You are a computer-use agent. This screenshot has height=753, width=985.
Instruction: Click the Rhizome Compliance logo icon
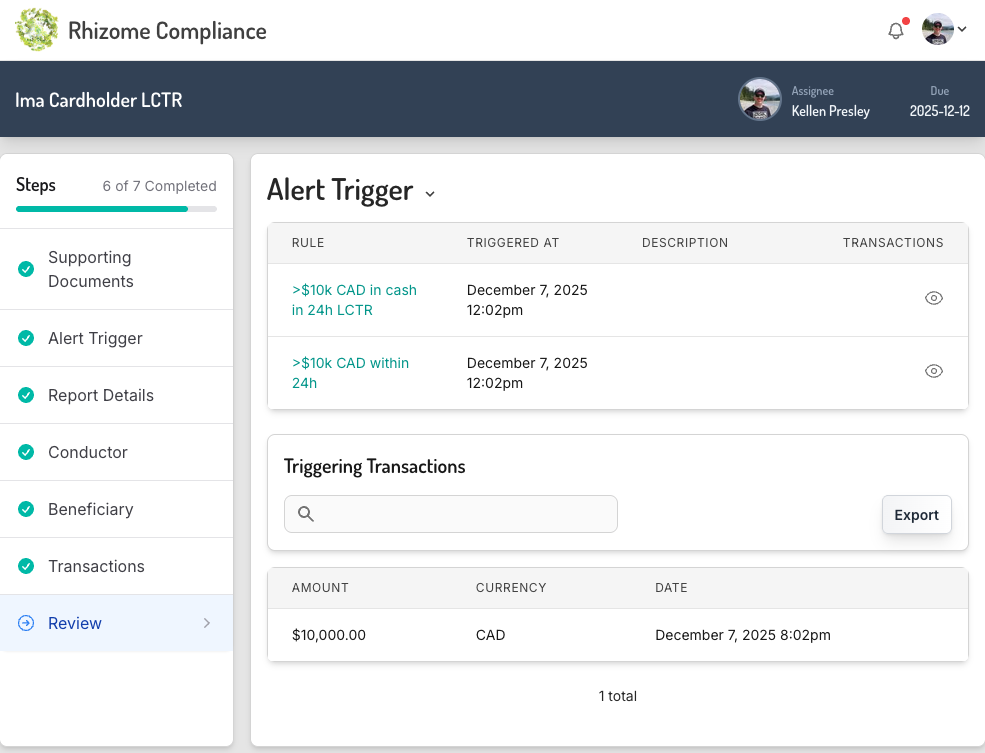37,30
